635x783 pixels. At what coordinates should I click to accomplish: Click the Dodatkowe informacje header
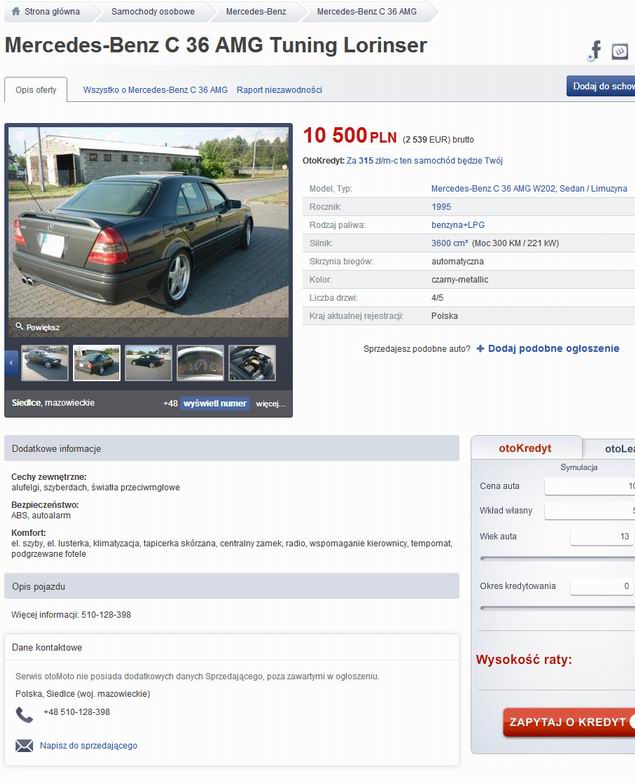point(232,448)
